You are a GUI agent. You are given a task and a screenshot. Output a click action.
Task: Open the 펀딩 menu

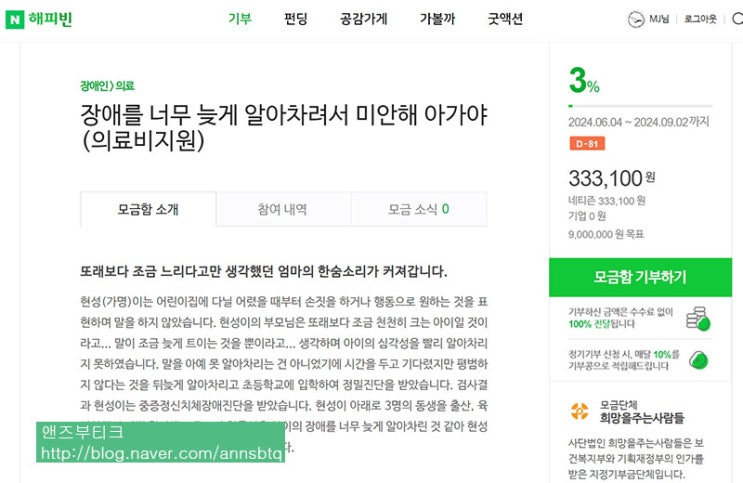[x=296, y=19]
